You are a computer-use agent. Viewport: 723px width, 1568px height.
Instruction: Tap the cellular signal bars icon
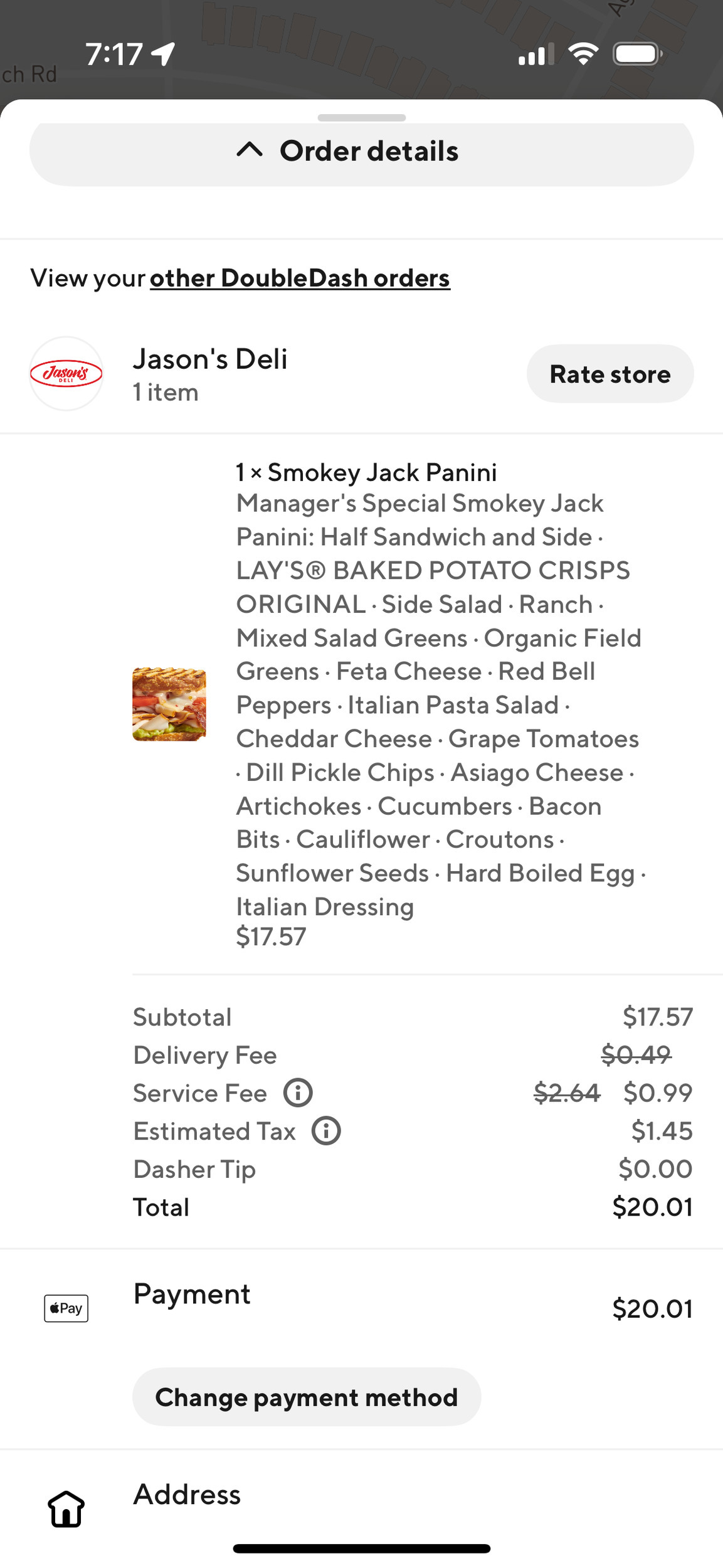pyautogui.click(x=536, y=54)
